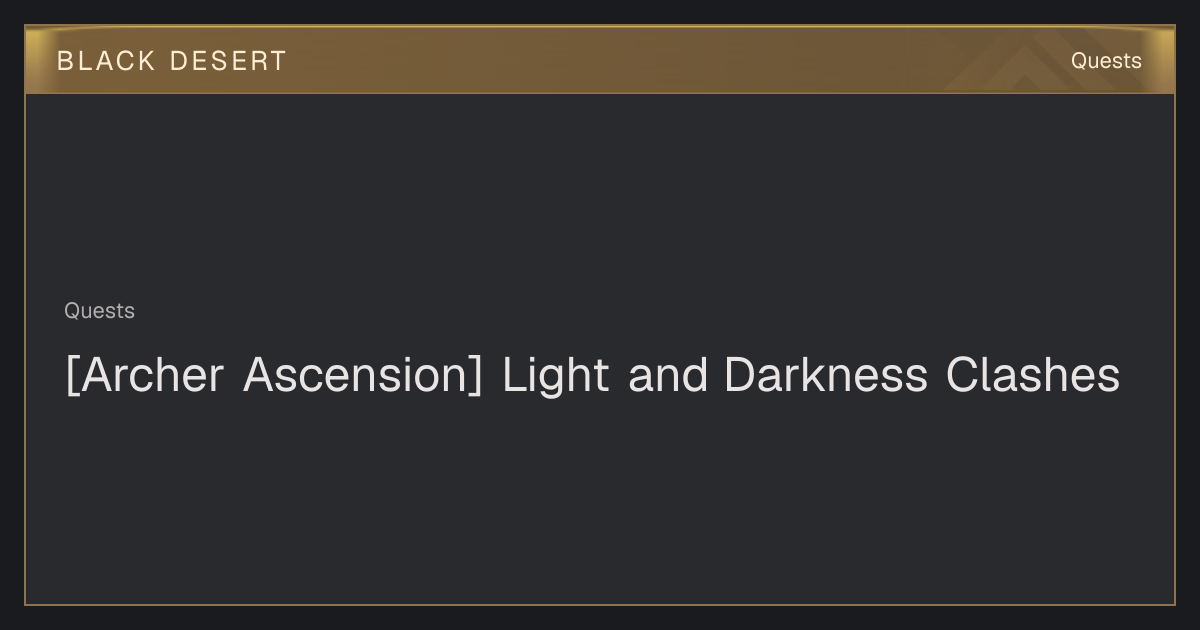
Task: Open Quests in the top-right header
Action: tap(1106, 61)
